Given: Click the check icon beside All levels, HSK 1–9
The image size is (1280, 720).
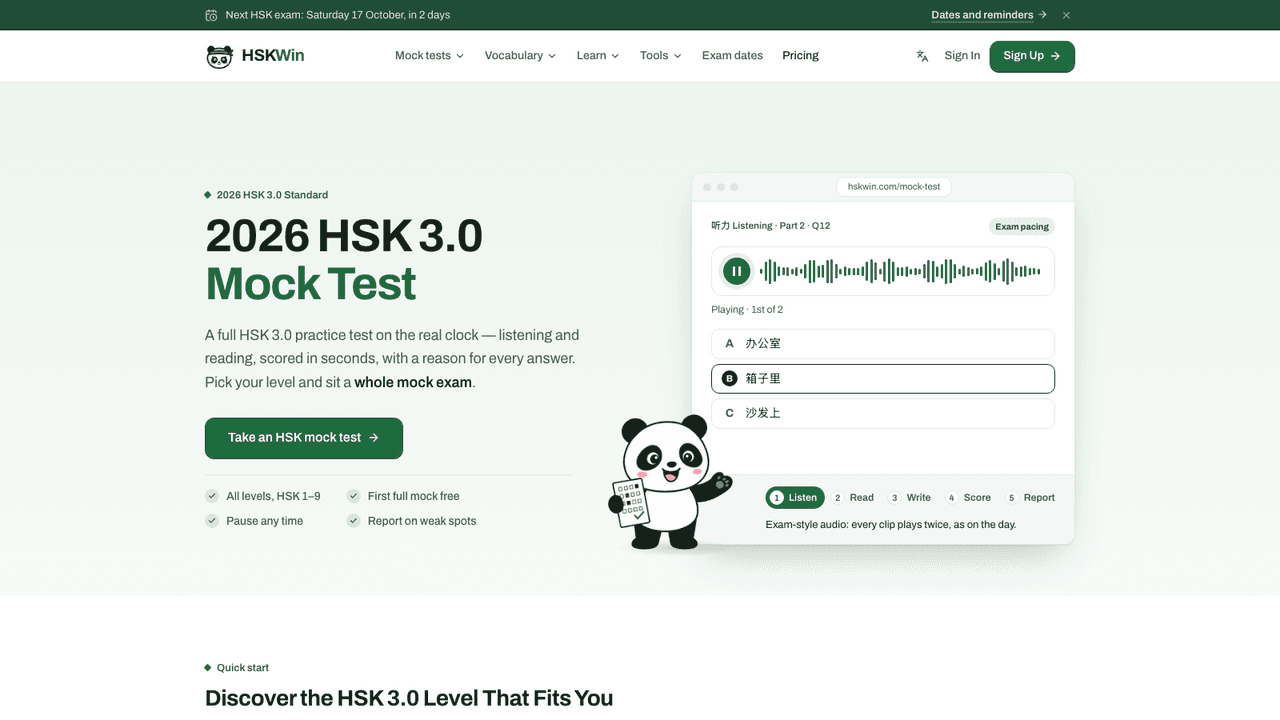Looking at the screenshot, I should pos(212,496).
